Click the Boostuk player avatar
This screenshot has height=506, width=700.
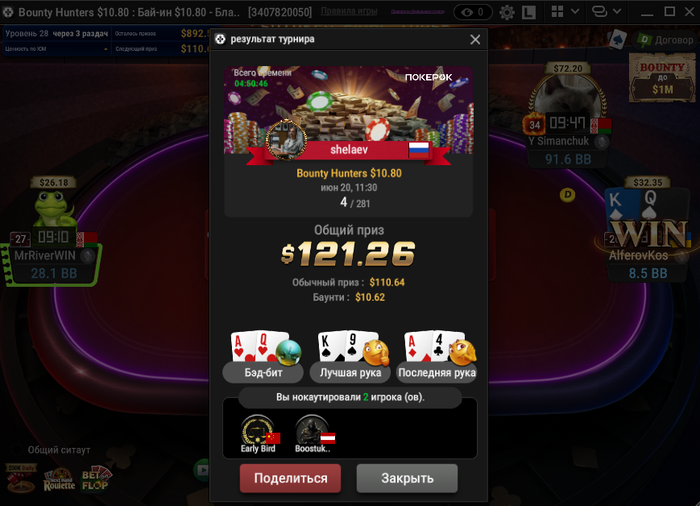coord(312,430)
